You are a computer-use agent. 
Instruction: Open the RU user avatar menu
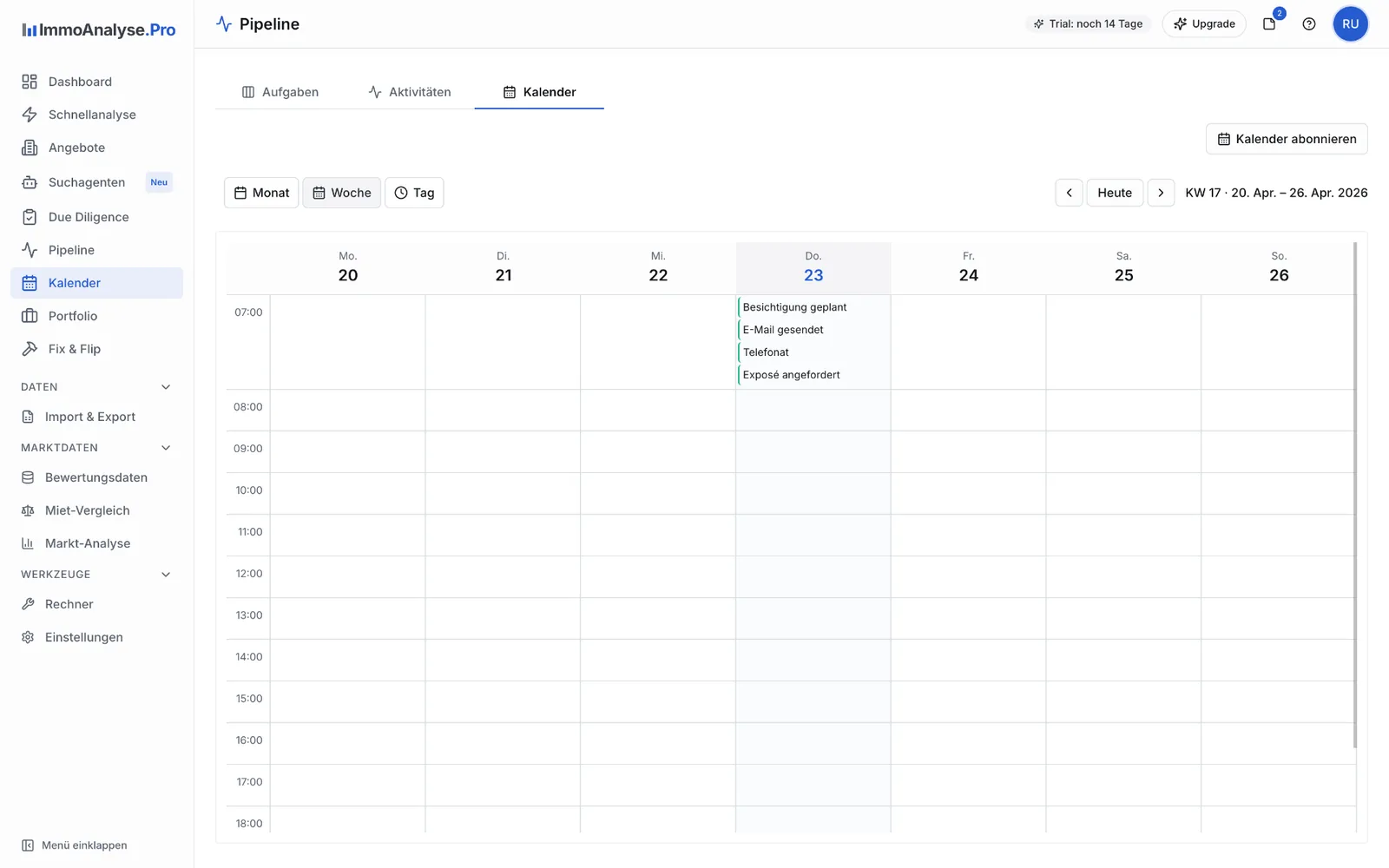[1350, 23]
